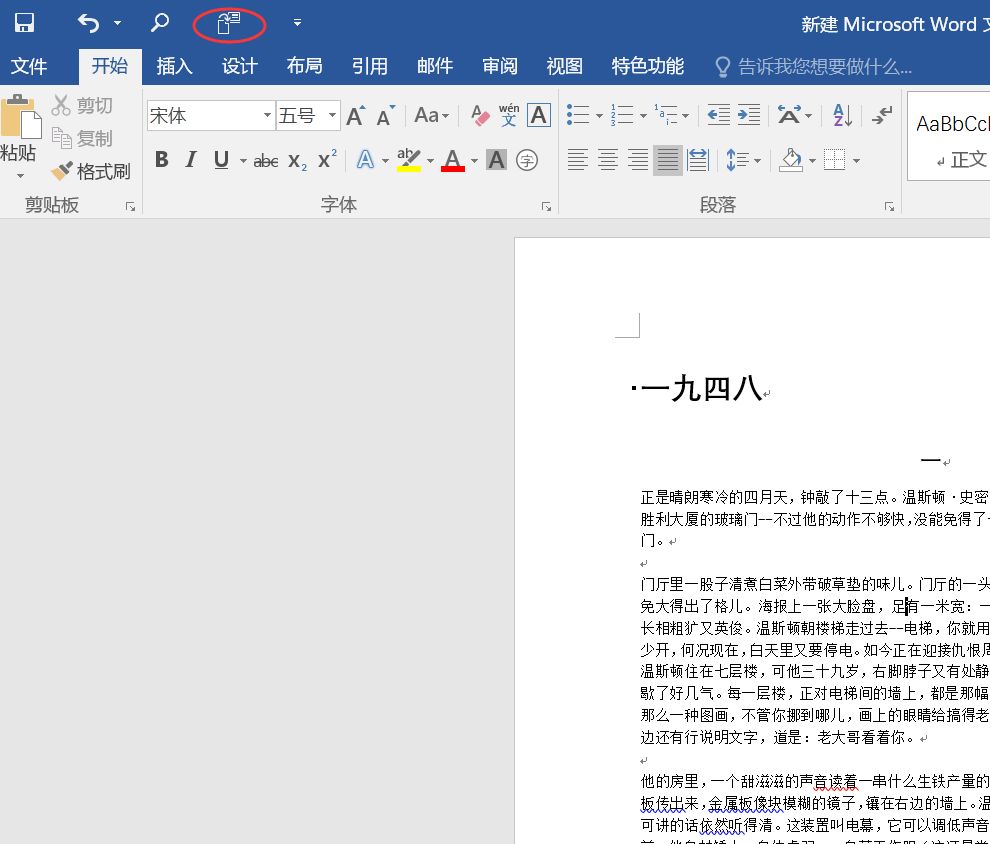Toggle character shading gray A

496,160
